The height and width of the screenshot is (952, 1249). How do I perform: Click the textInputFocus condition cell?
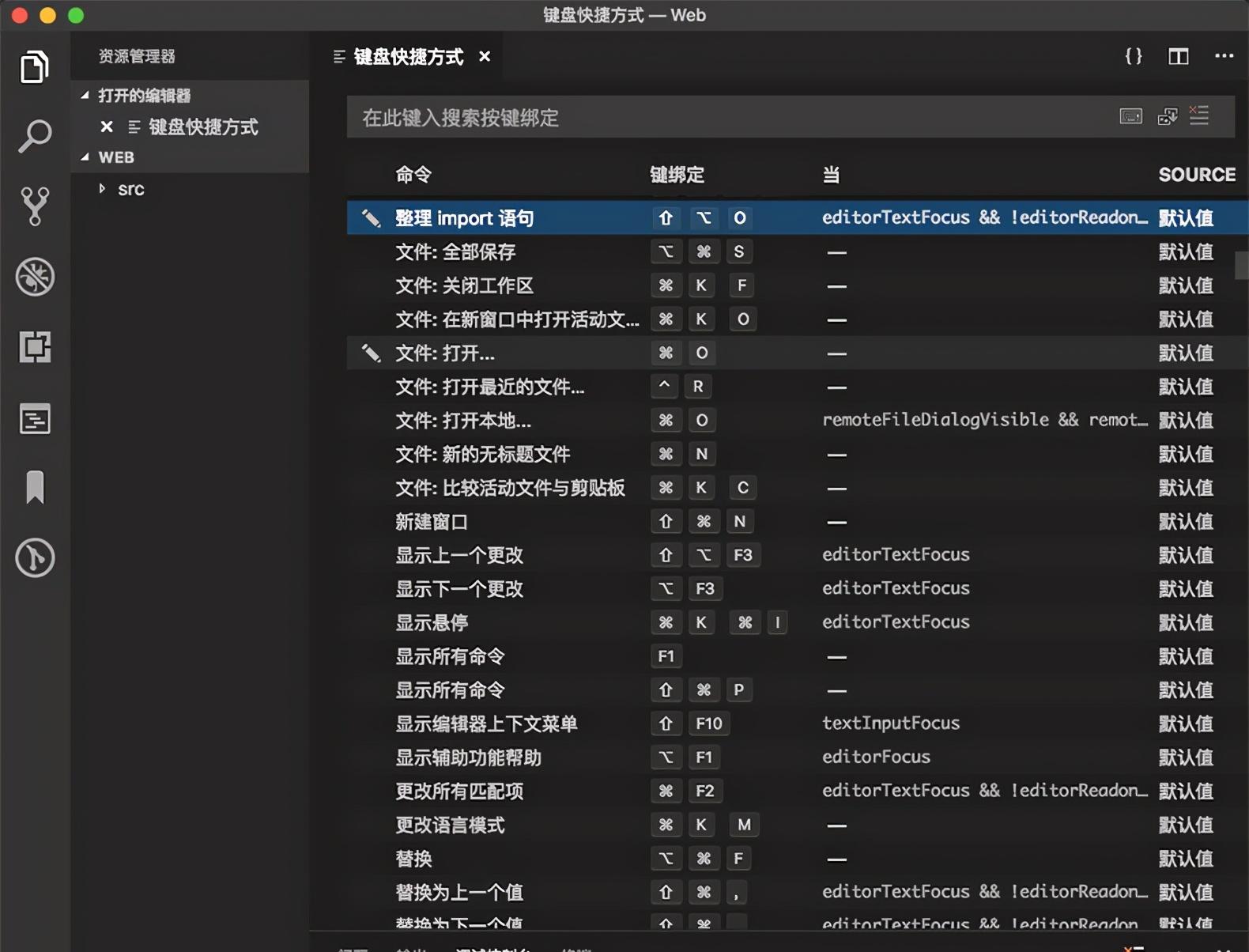pyautogui.click(x=891, y=723)
